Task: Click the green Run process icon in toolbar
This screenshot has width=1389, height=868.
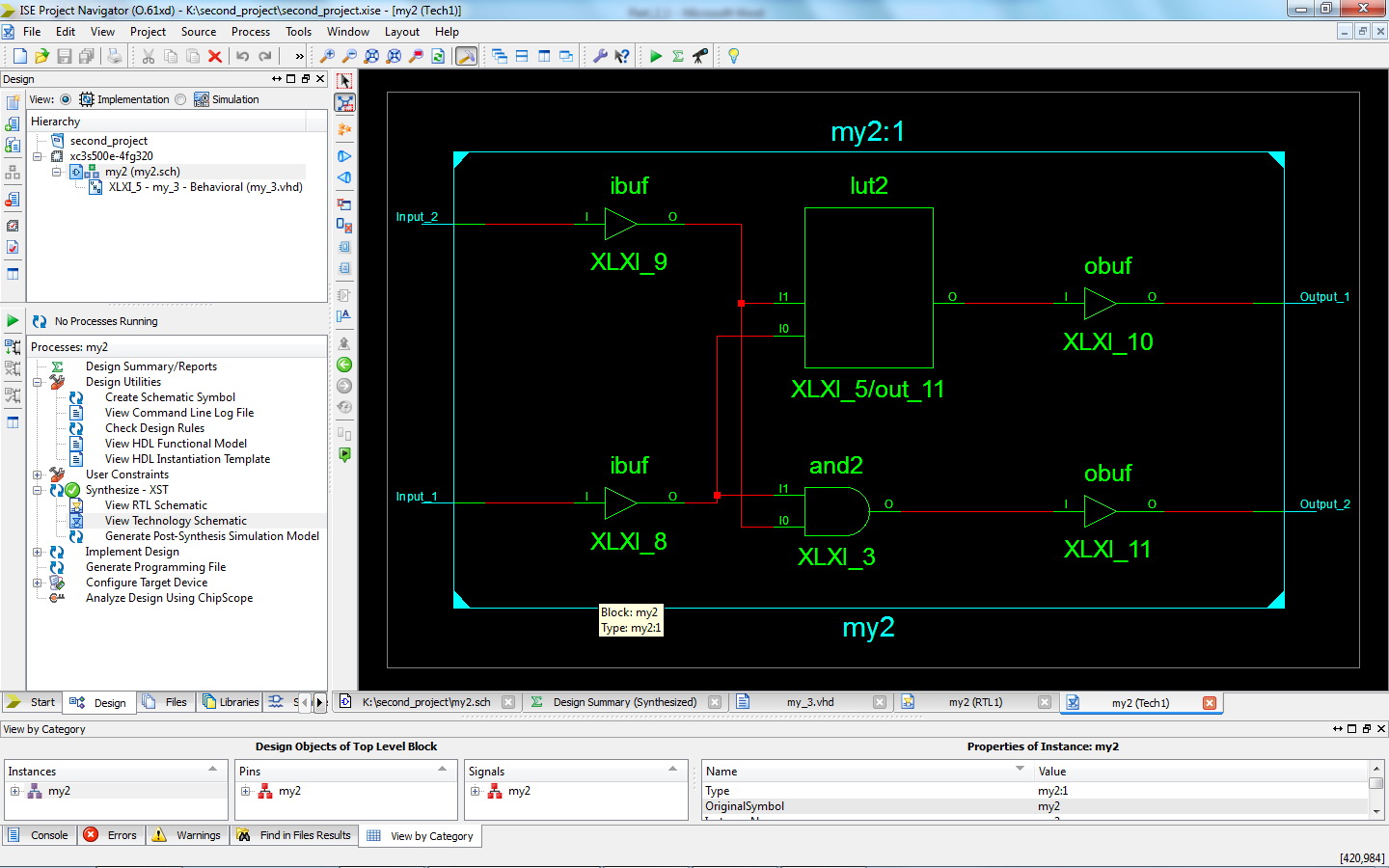Action: coord(656,56)
